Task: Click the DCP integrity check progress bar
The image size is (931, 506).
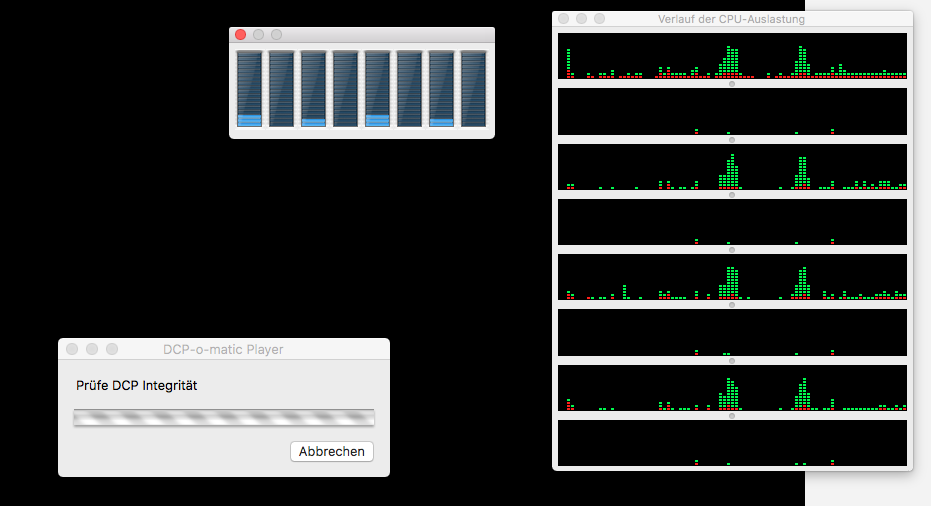Action: point(224,418)
